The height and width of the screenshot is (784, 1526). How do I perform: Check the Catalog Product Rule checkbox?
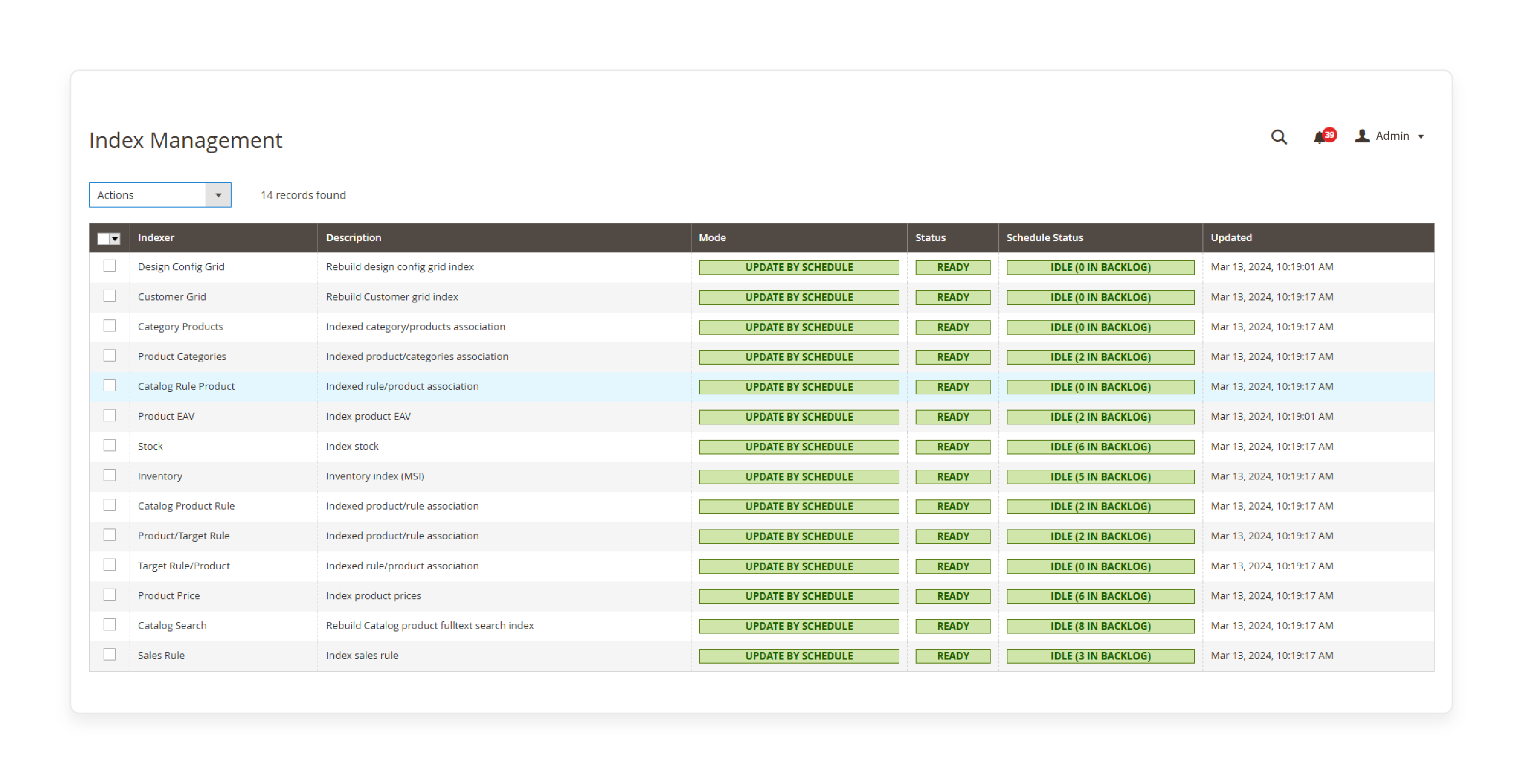pos(110,505)
